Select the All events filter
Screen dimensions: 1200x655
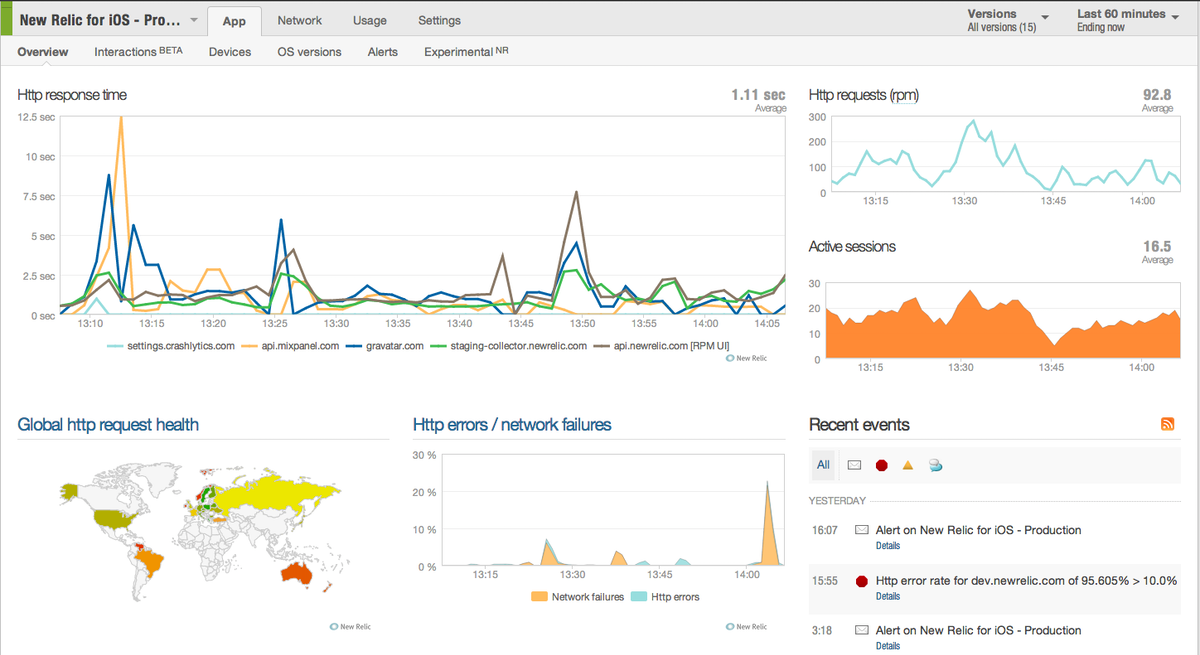point(822,464)
